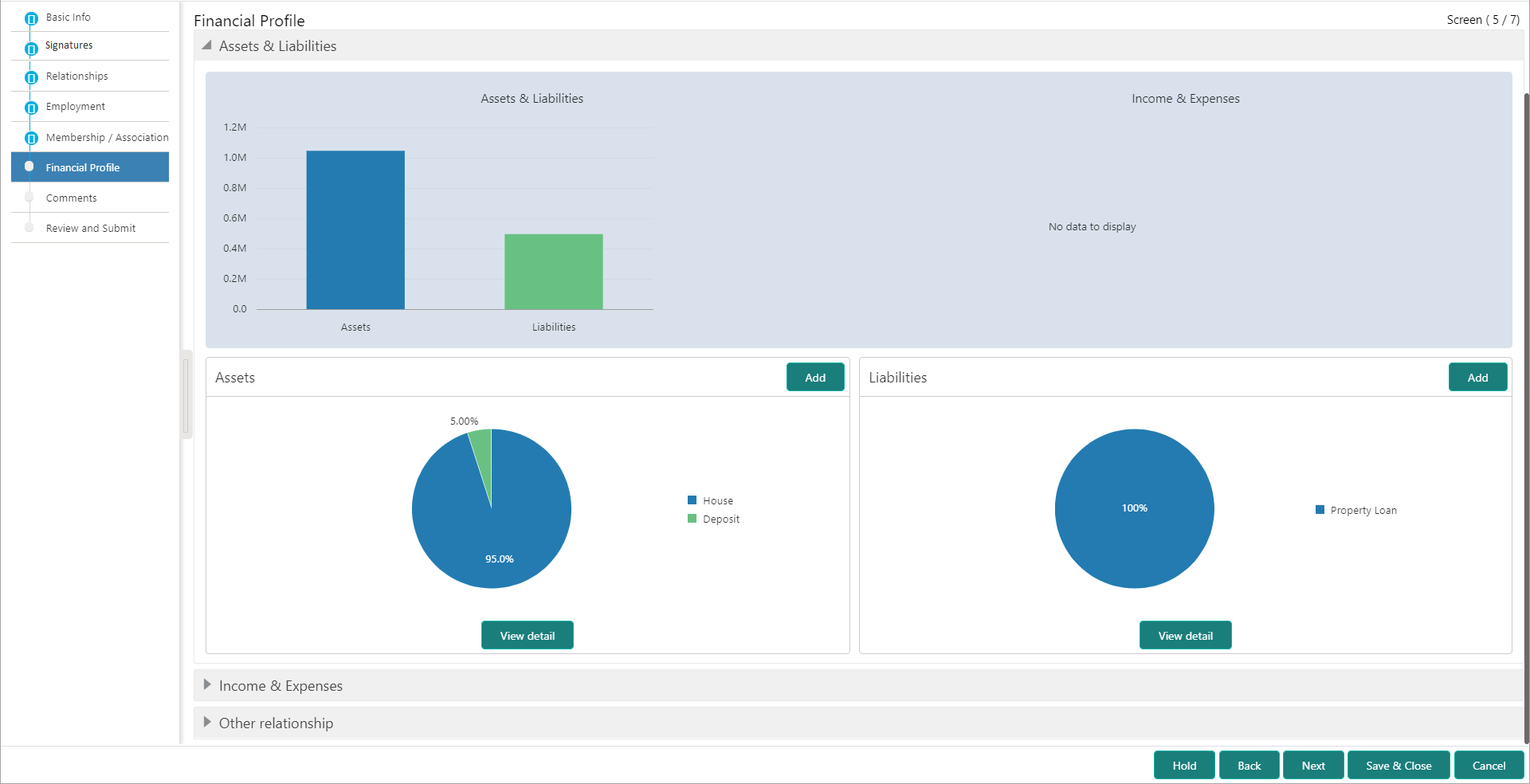The image size is (1530, 784).
Task: Open the Comments step
Action: tap(71, 198)
